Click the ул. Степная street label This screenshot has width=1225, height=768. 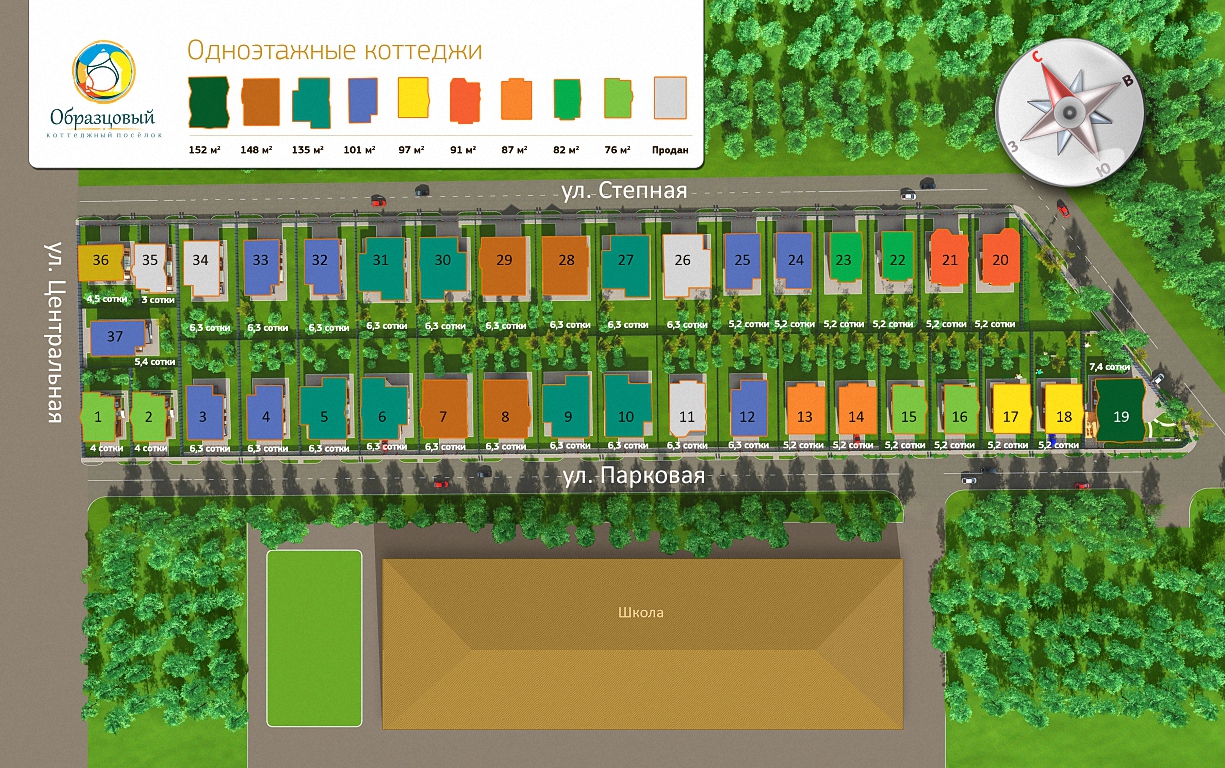[622, 190]
